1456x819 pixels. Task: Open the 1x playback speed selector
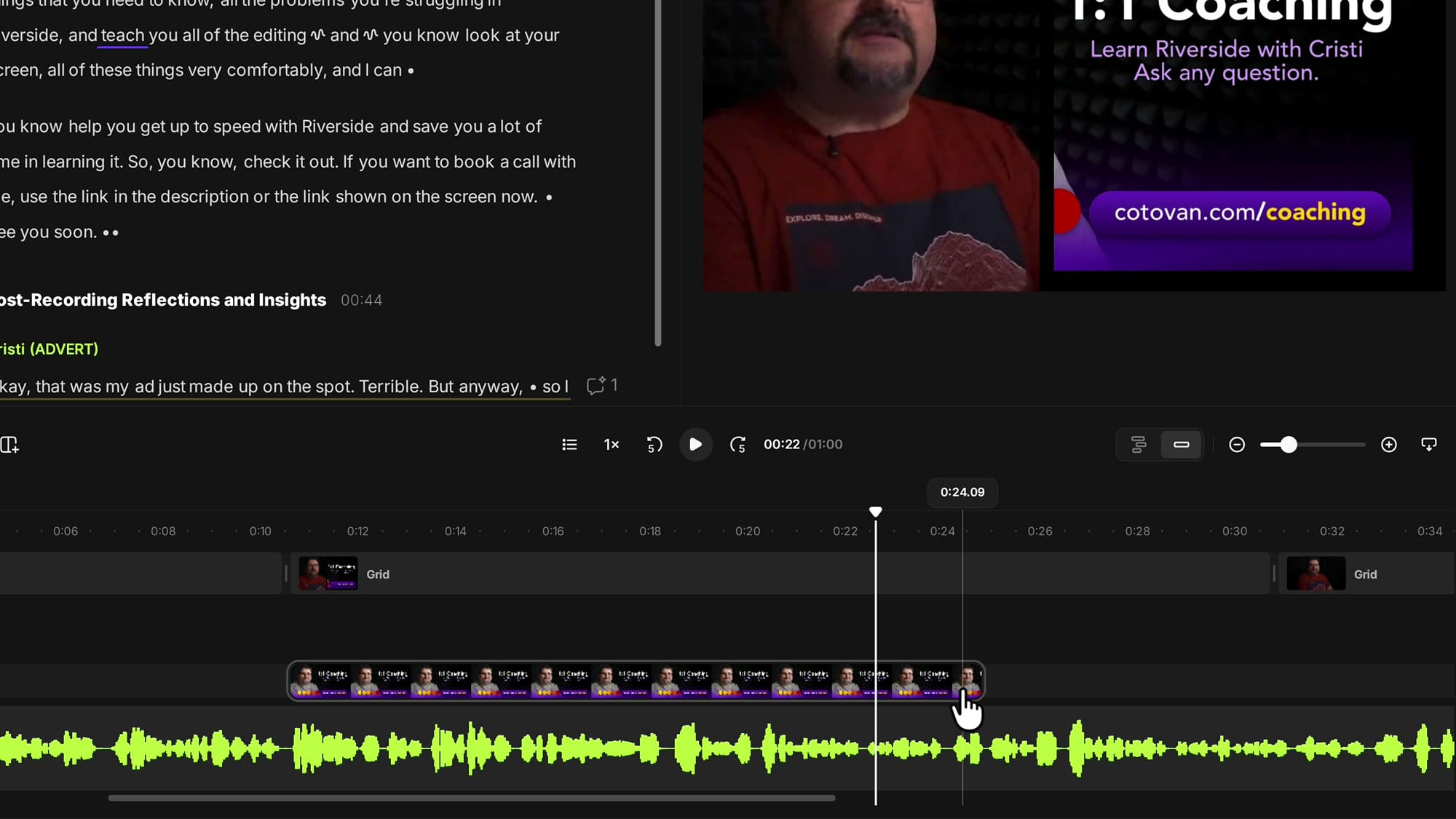(x=612, y=445)
